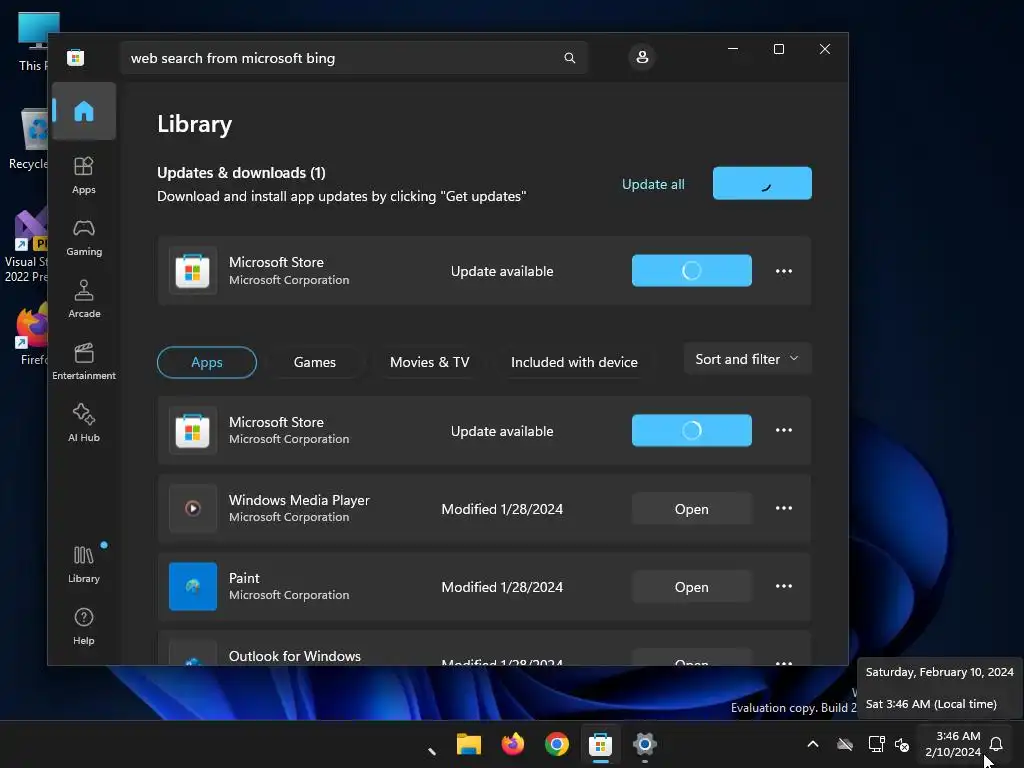Click the Library heading
1024x768 pixels.
[195, 124]
